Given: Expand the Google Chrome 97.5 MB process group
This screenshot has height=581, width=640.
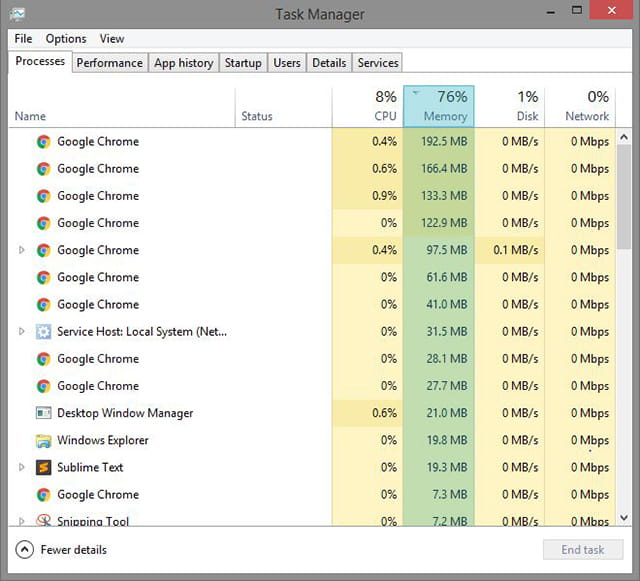Looking at the screenshot, I should (22, 250).
